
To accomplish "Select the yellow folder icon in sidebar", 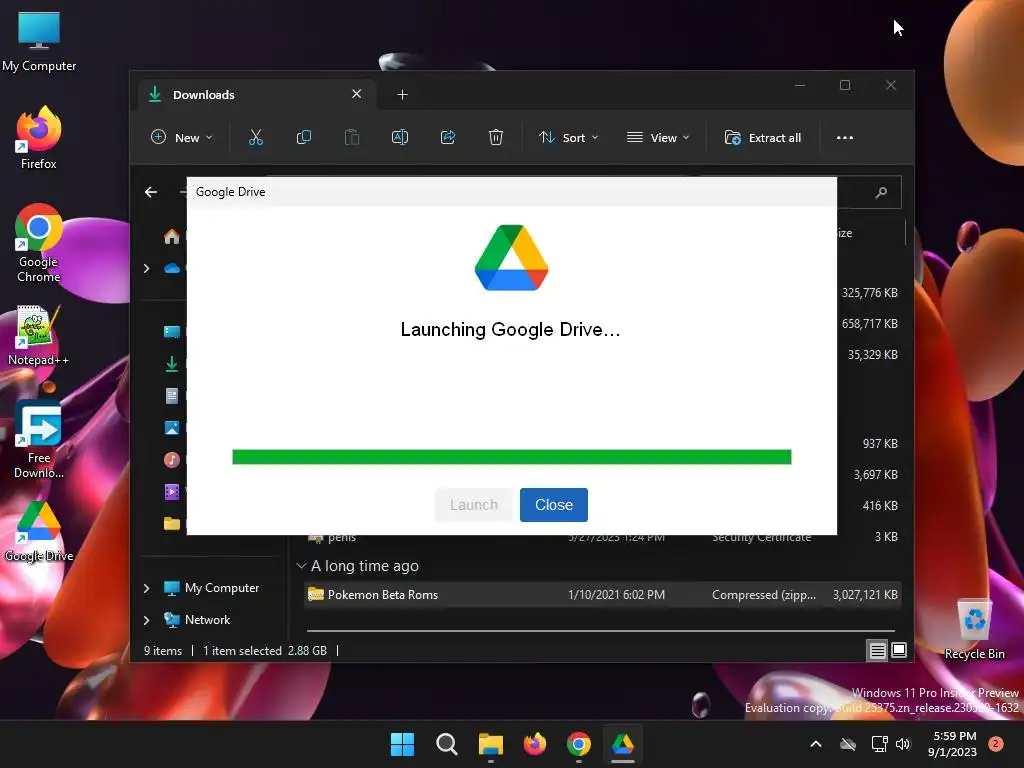I will [x=172, y=523].
